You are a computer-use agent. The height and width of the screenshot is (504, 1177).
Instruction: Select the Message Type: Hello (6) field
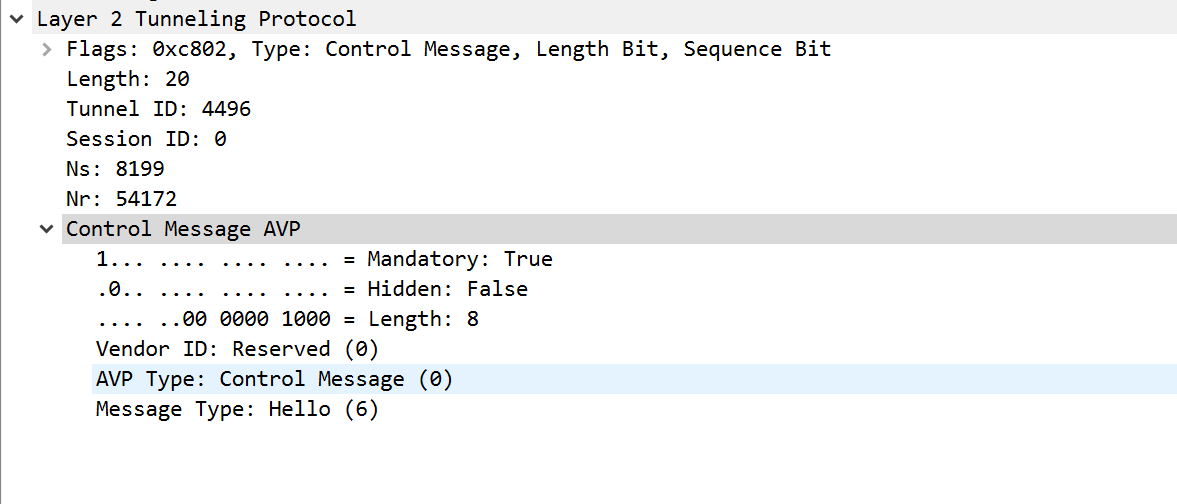[237, 409]
